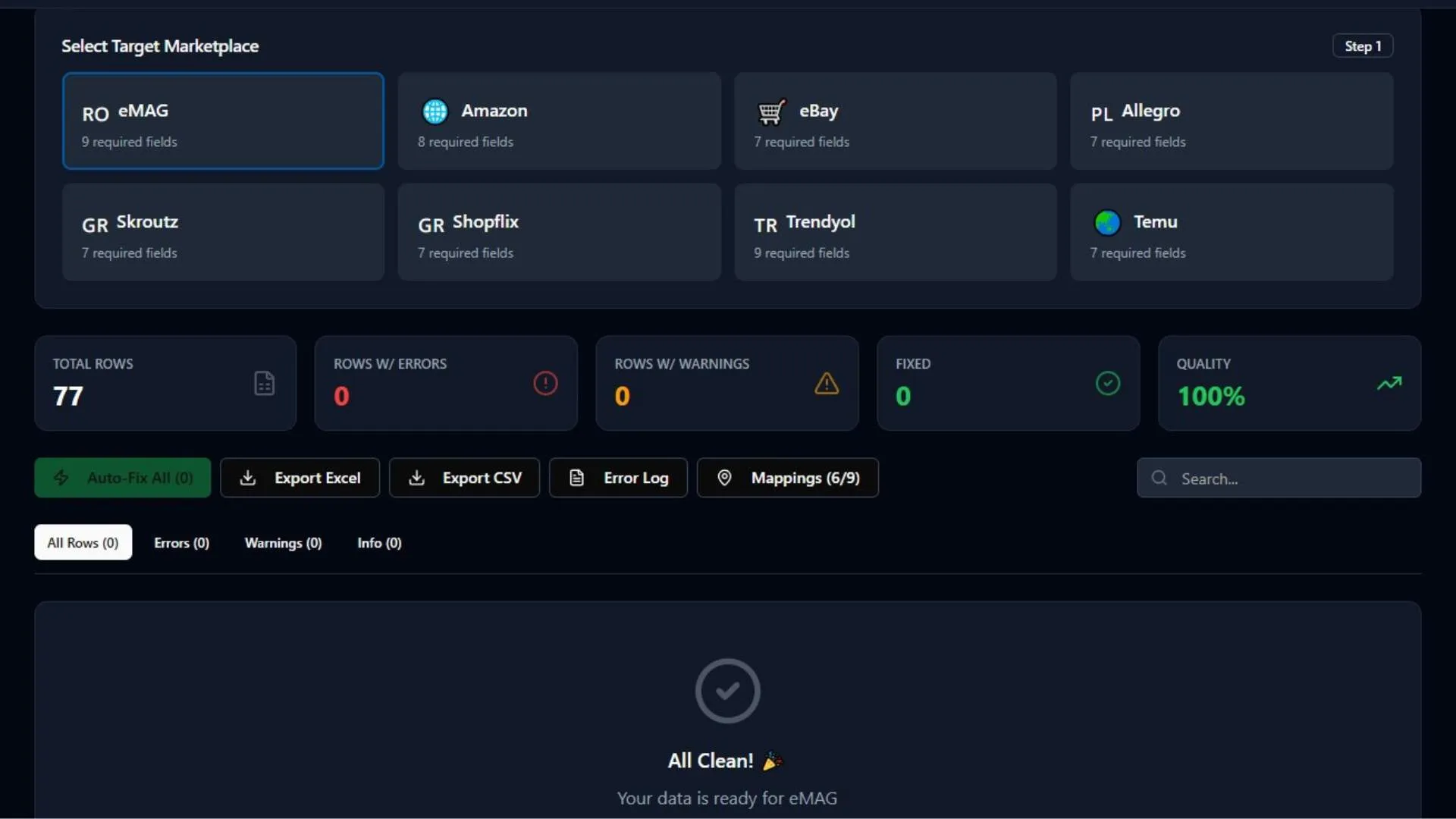Click the Fixed checkmark circle icon
Screen dimensions: 1456x819
pyautogui.click(x=1108, y=383)
